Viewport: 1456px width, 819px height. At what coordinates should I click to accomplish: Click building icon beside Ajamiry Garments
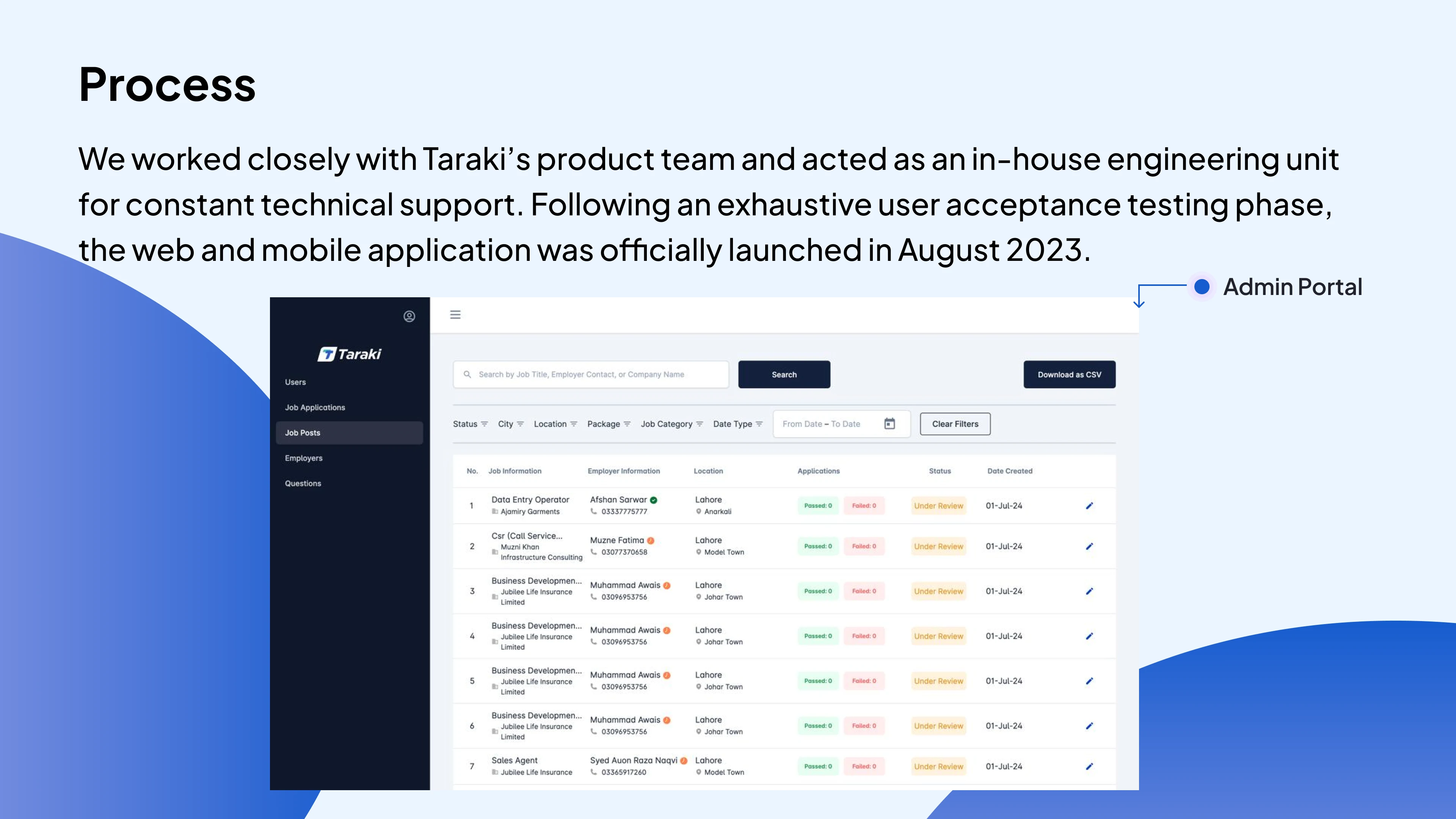point(494,511)
